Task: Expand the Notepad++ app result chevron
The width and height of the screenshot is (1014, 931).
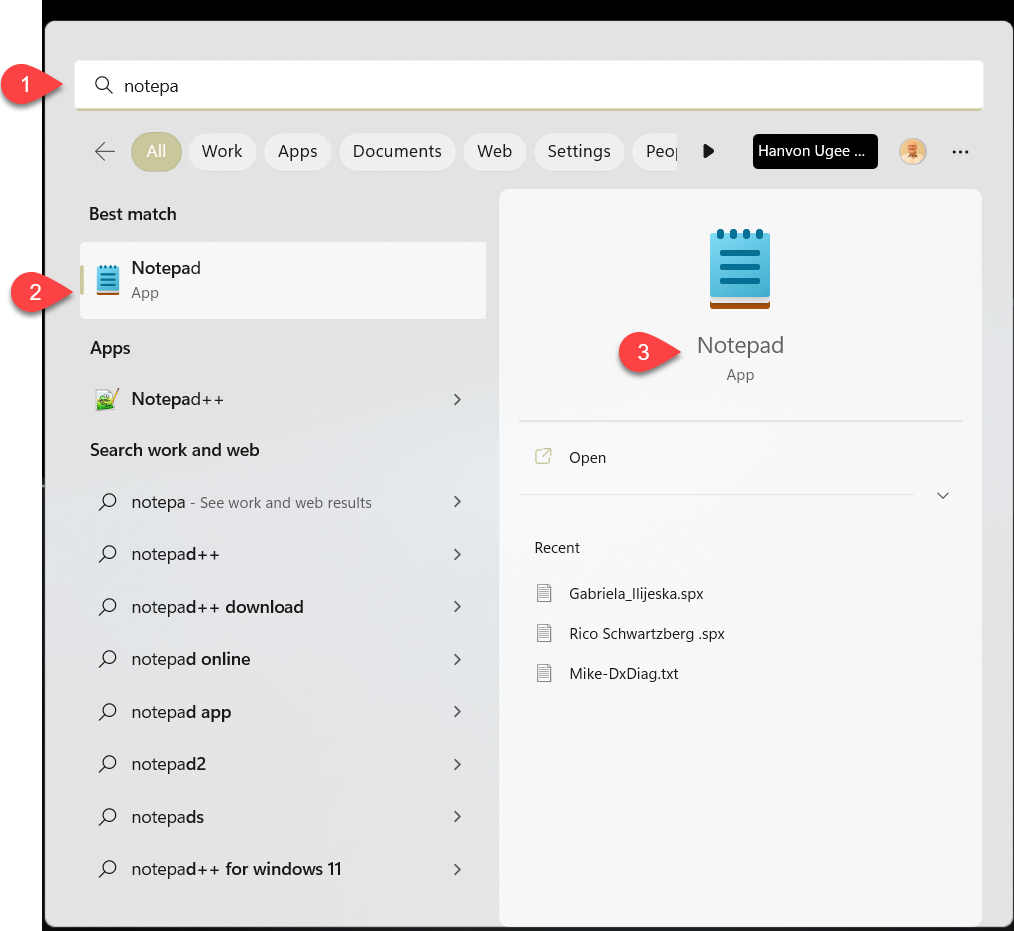Action: click(x=457, y=400)
